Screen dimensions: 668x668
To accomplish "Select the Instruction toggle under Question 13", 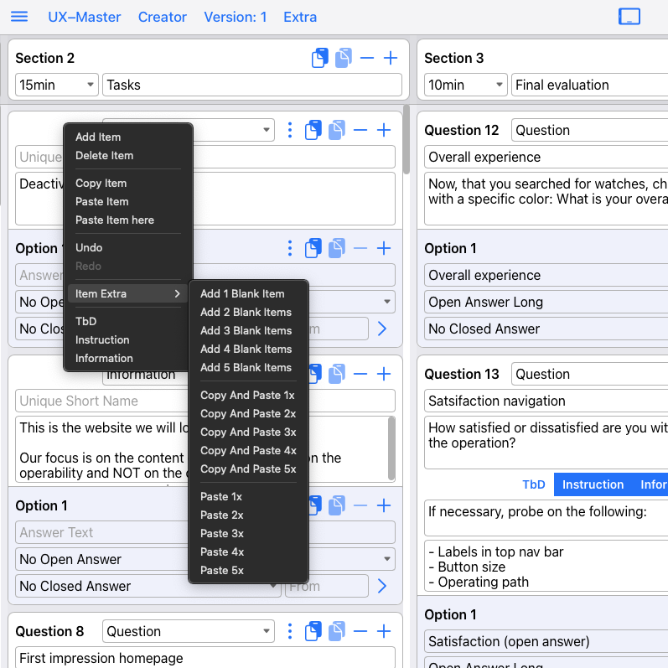I will click(593, 484).
